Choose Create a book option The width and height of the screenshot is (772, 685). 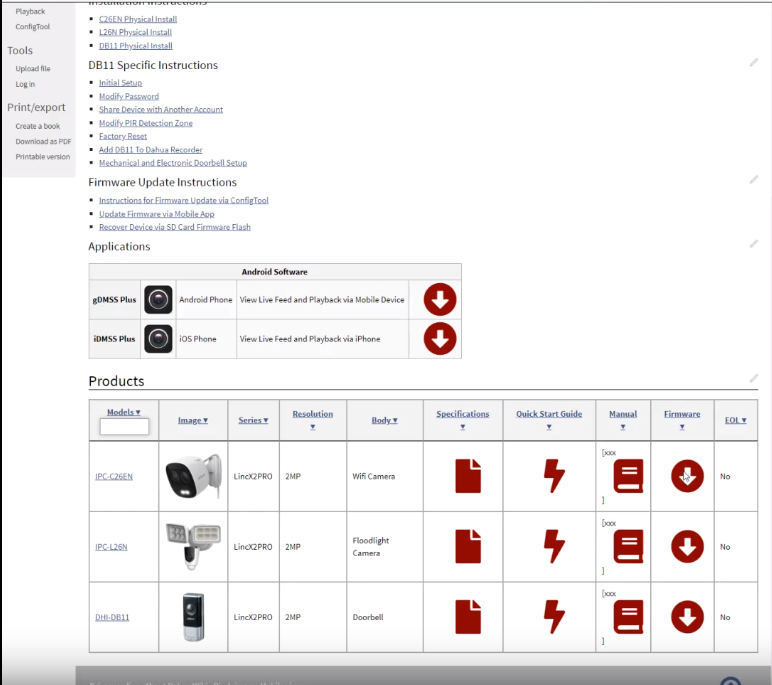tap(37, 126)
